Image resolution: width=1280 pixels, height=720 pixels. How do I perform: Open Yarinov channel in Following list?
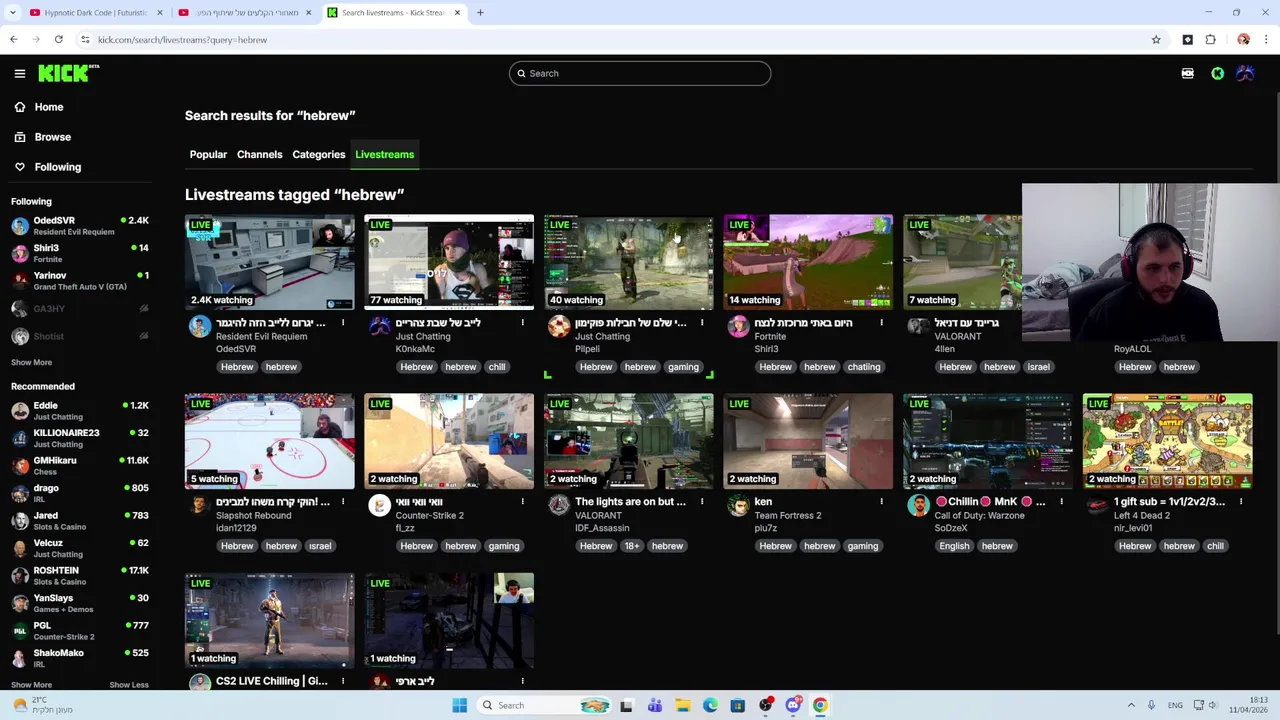pyautogui.click(x=80, y=280)
